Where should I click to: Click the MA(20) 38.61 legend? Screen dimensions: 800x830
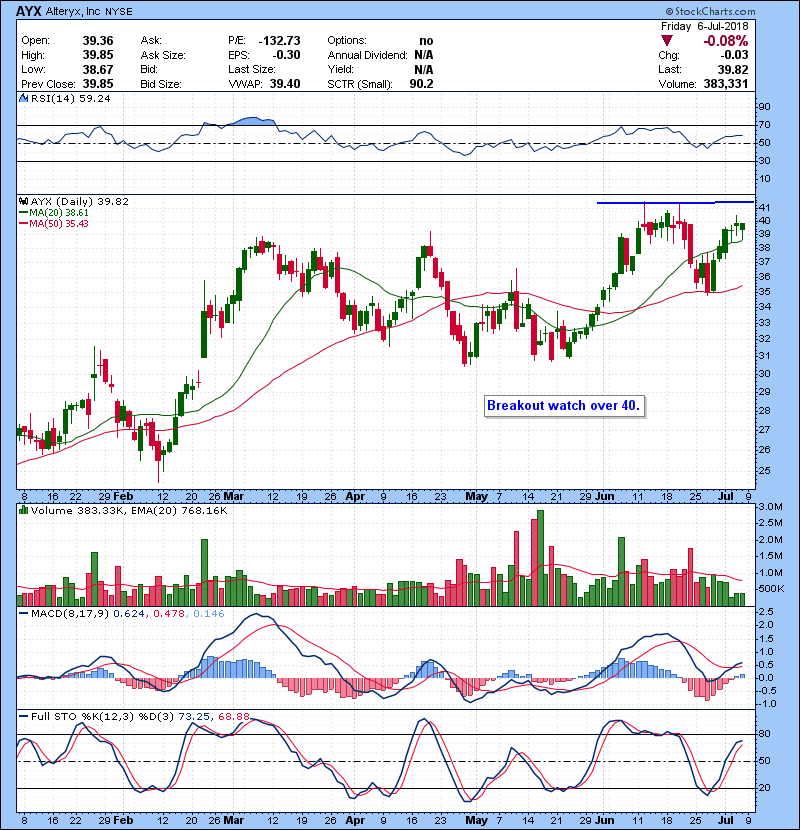[54, 212]
